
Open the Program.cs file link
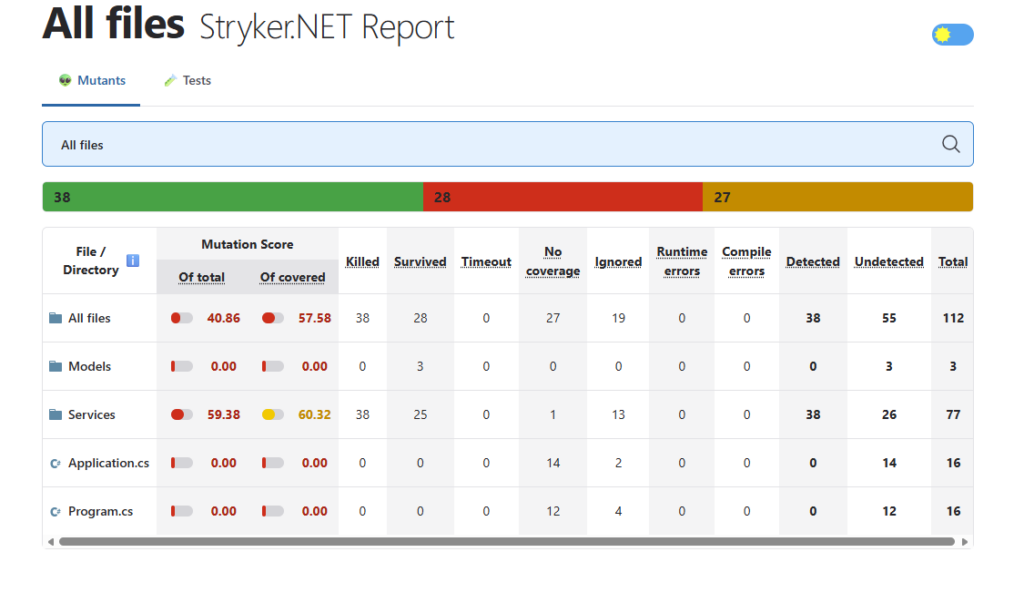(100, 512)
